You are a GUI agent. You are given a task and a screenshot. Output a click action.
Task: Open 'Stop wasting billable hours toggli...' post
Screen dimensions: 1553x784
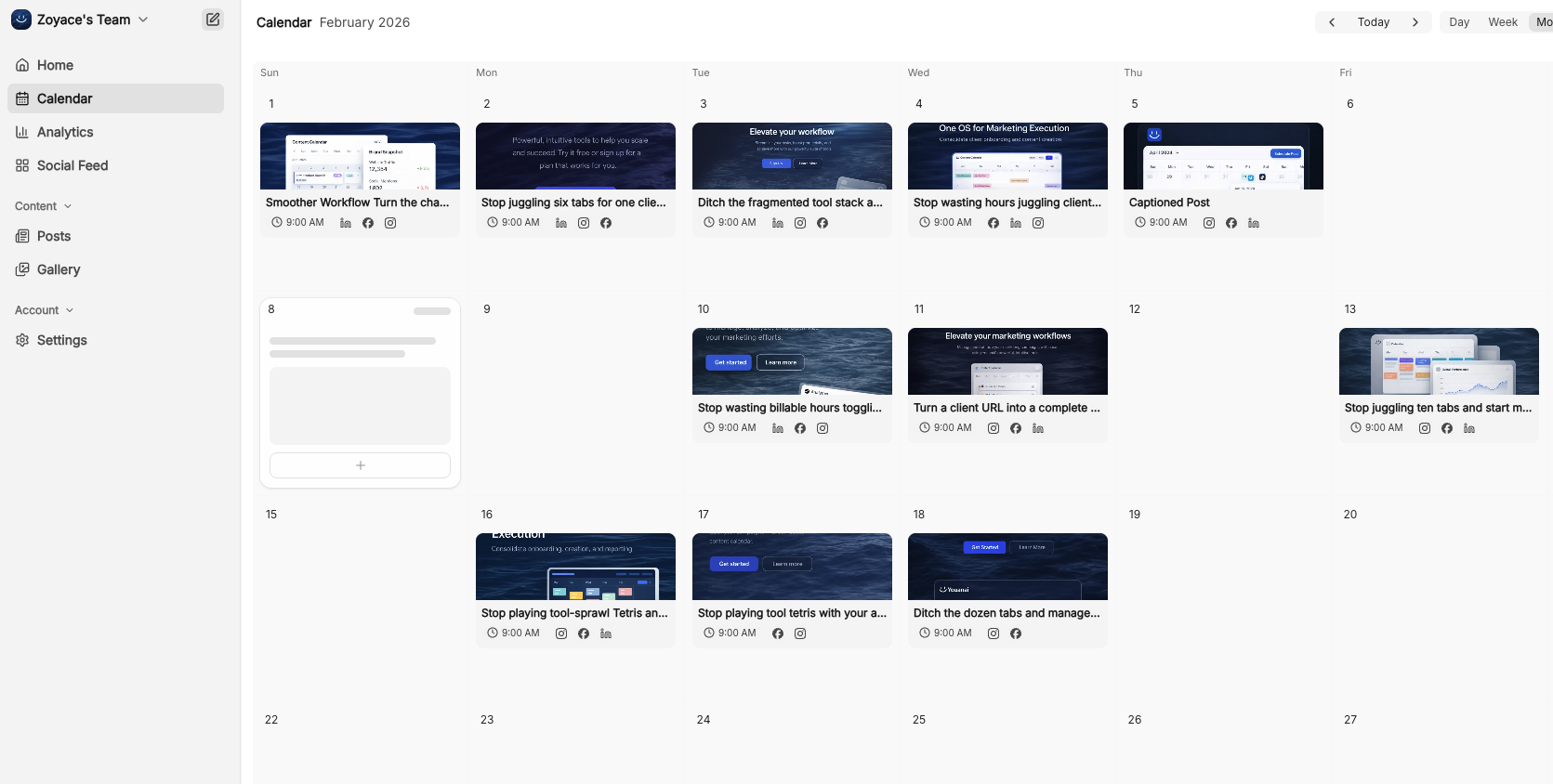click(792, 385)
